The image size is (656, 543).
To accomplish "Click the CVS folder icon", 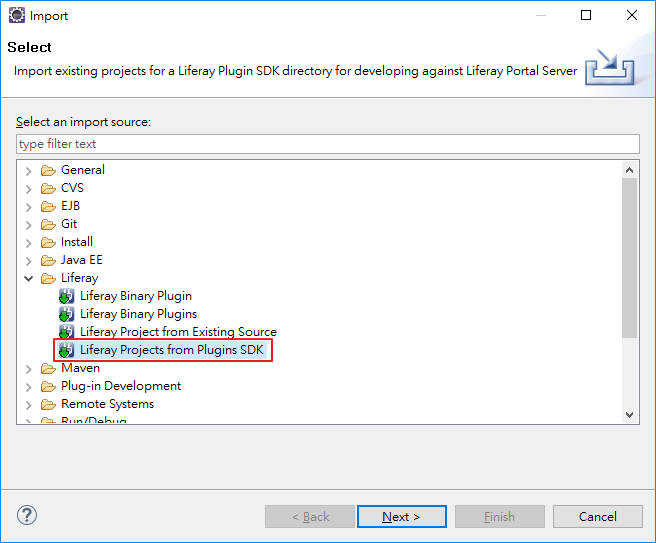I will coord(48,188).
